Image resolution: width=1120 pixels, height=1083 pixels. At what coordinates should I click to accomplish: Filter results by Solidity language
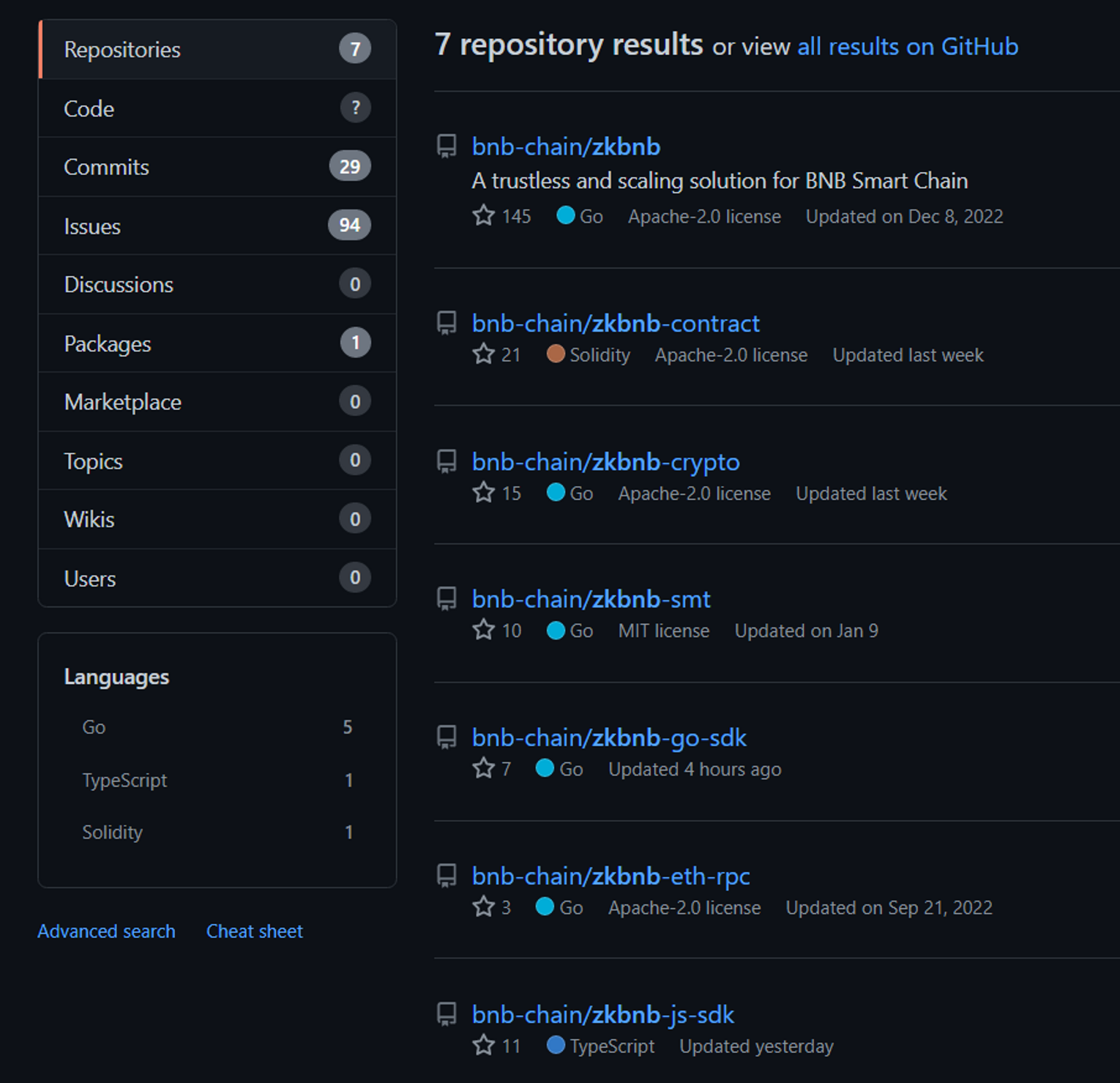(x=112, y=833)
